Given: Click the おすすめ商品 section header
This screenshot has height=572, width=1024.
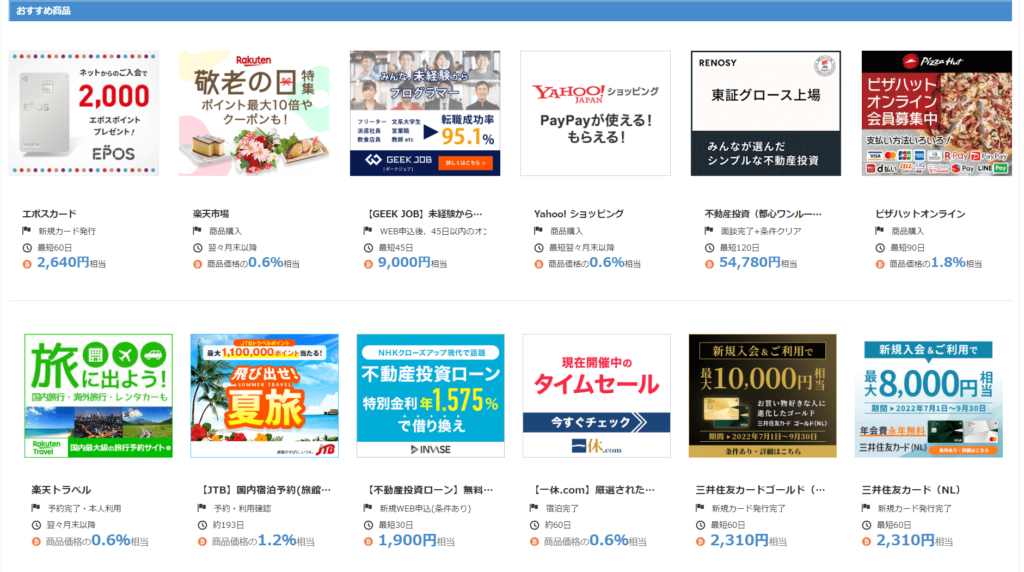Looking at the screenshot, I should (x=43, y=10).
